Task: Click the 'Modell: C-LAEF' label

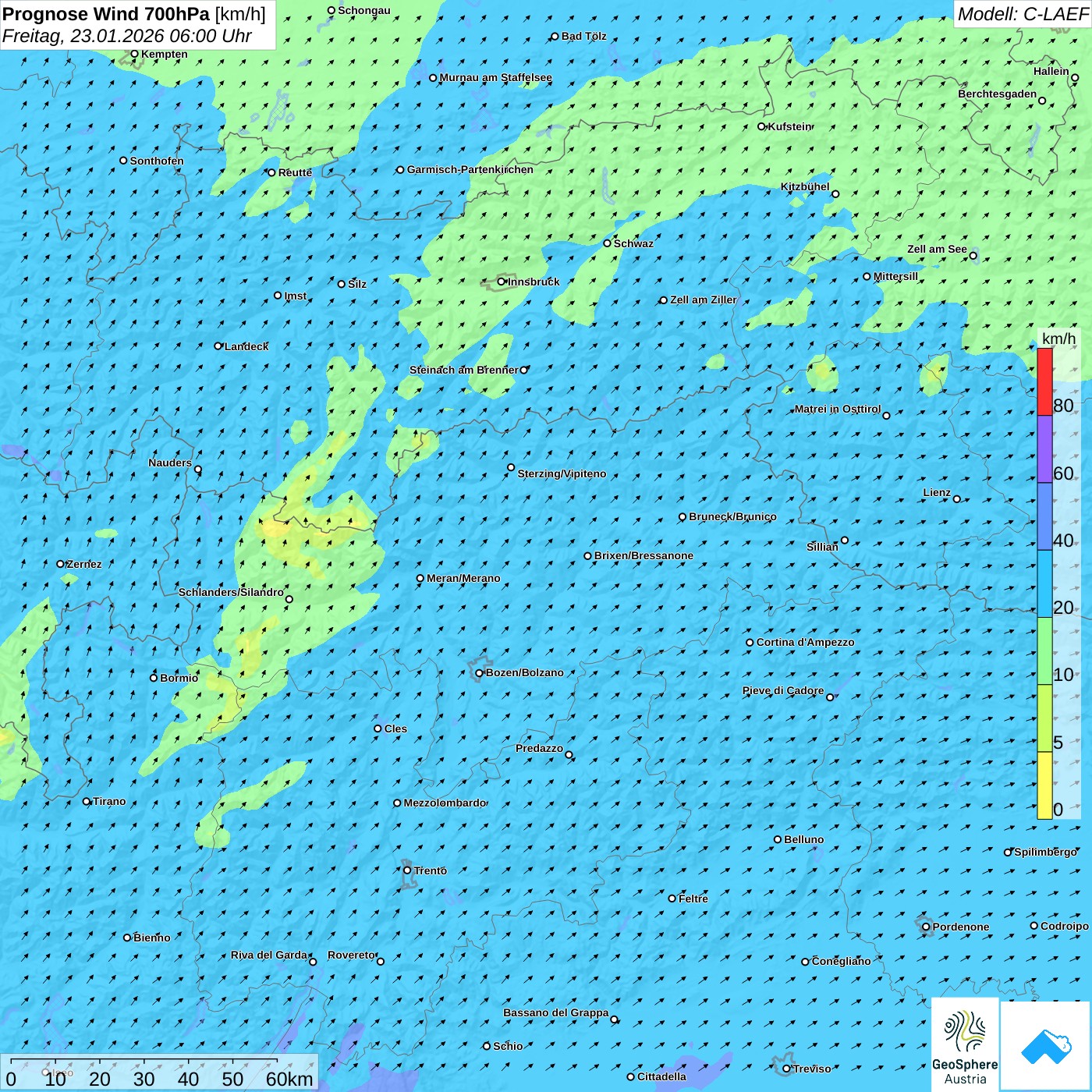Action: point(1023,14)
